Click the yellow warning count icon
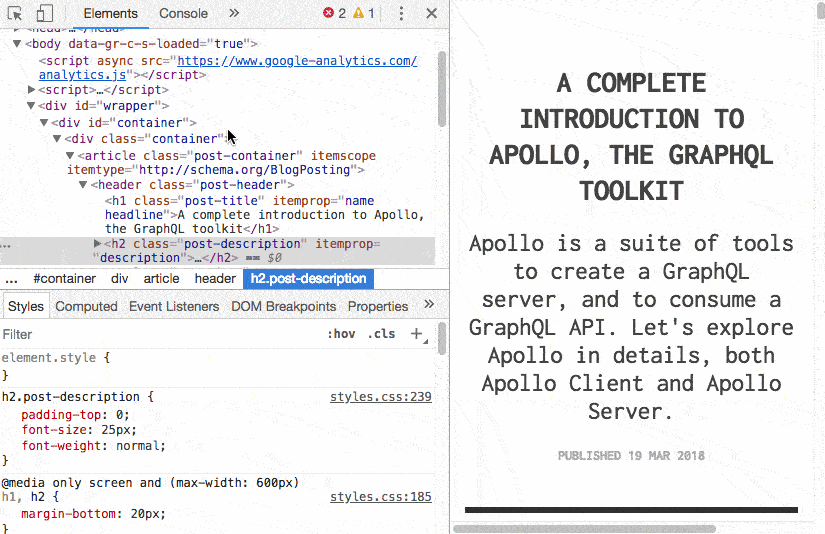This screenshot has height=534, width=825. pos(358,14)
